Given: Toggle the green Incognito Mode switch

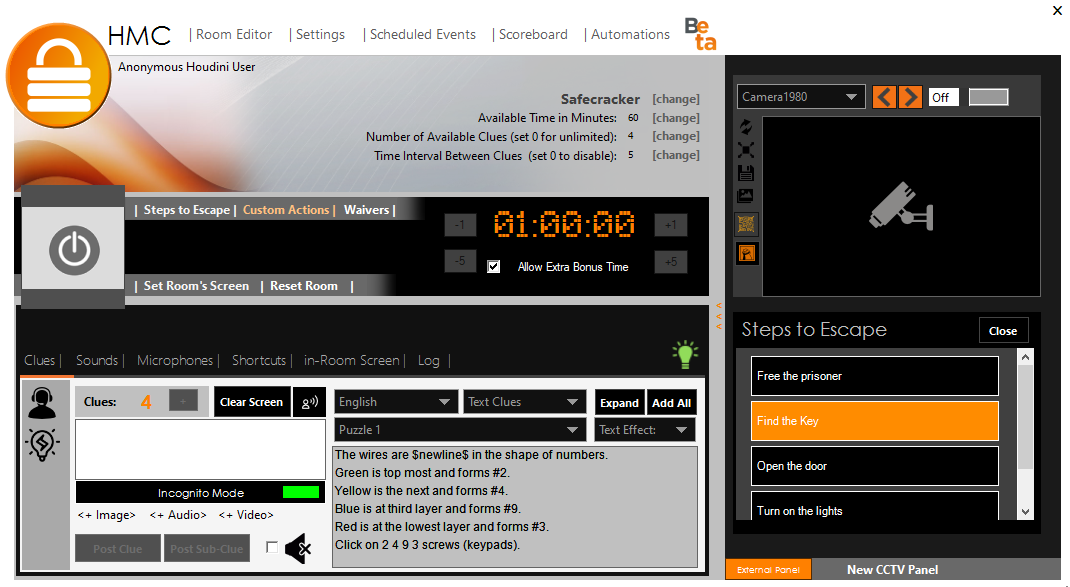Looking at the screenshot, I should click(x=301, y=492).
